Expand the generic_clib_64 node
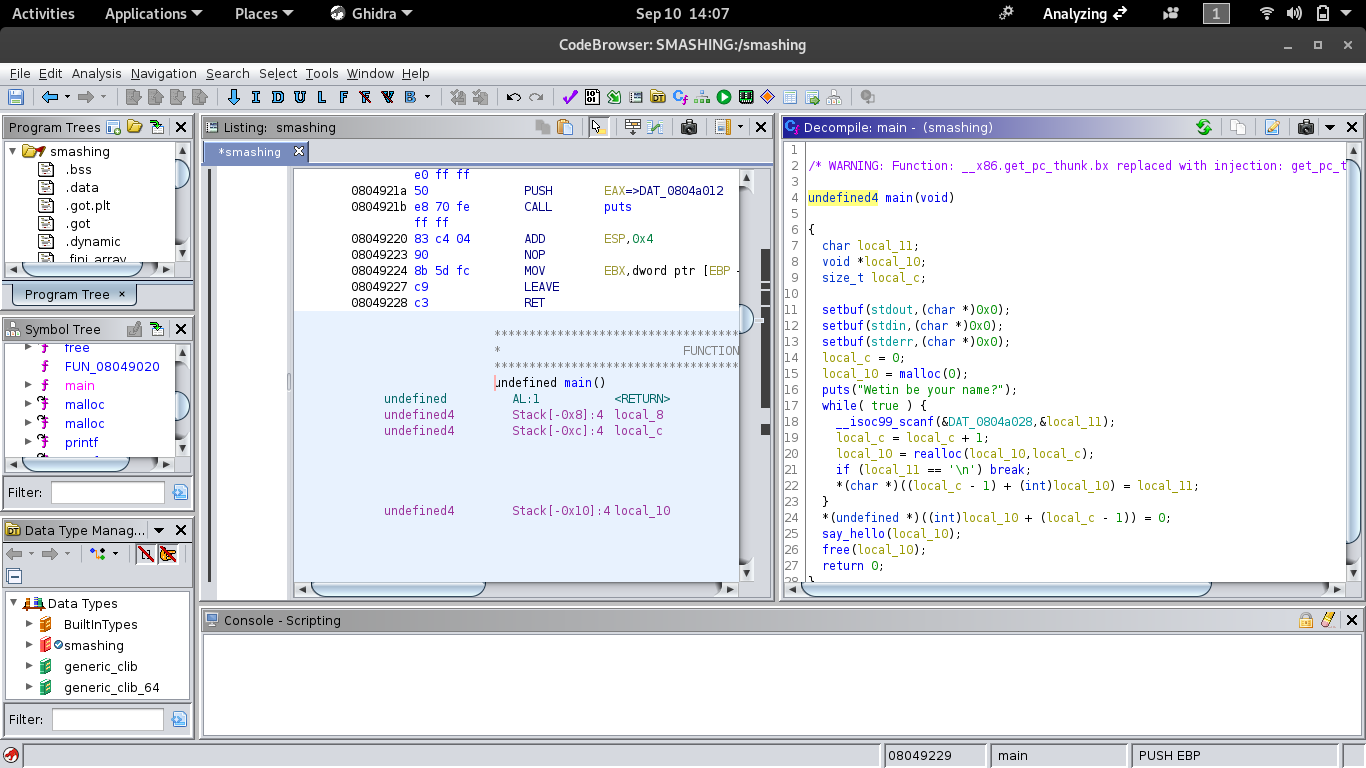 coord(29,687)
